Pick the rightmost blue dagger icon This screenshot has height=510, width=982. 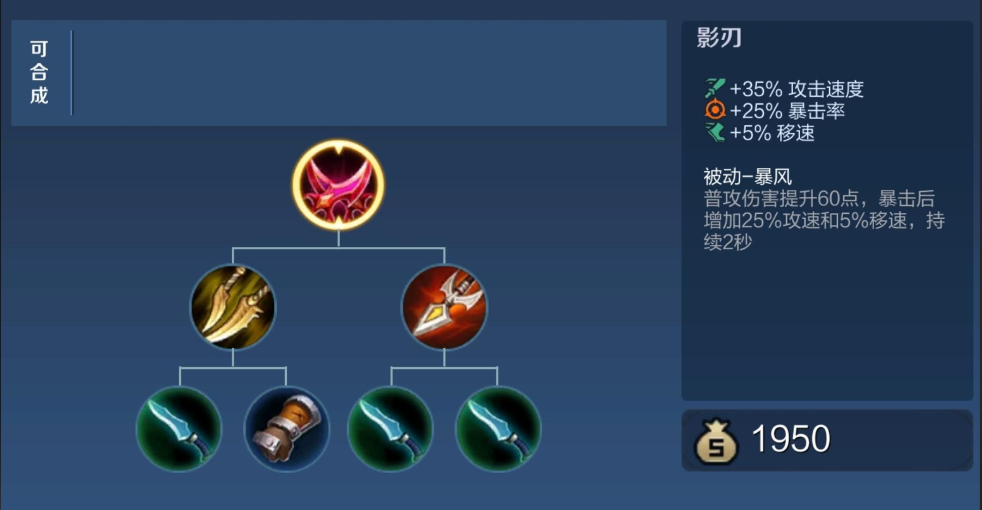[498, 429]
